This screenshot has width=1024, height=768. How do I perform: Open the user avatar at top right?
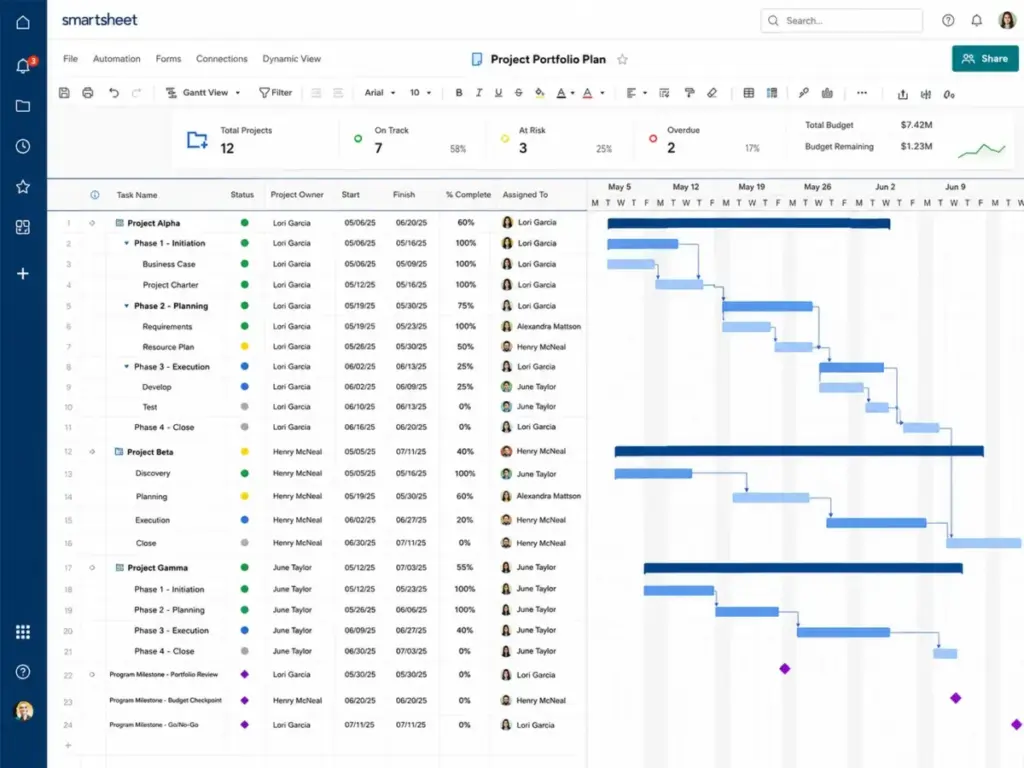tap(1007, 20)
